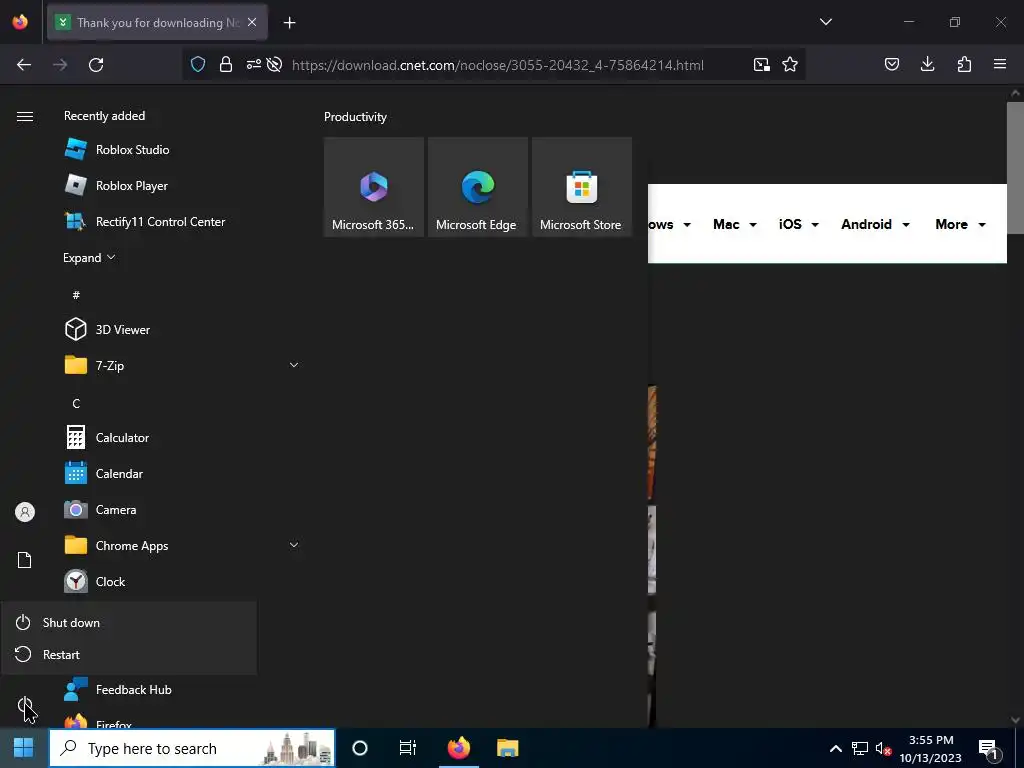The image size is (1024, 768).
Task: Click the Power icon in Start menu
Action: click(25, 705)
